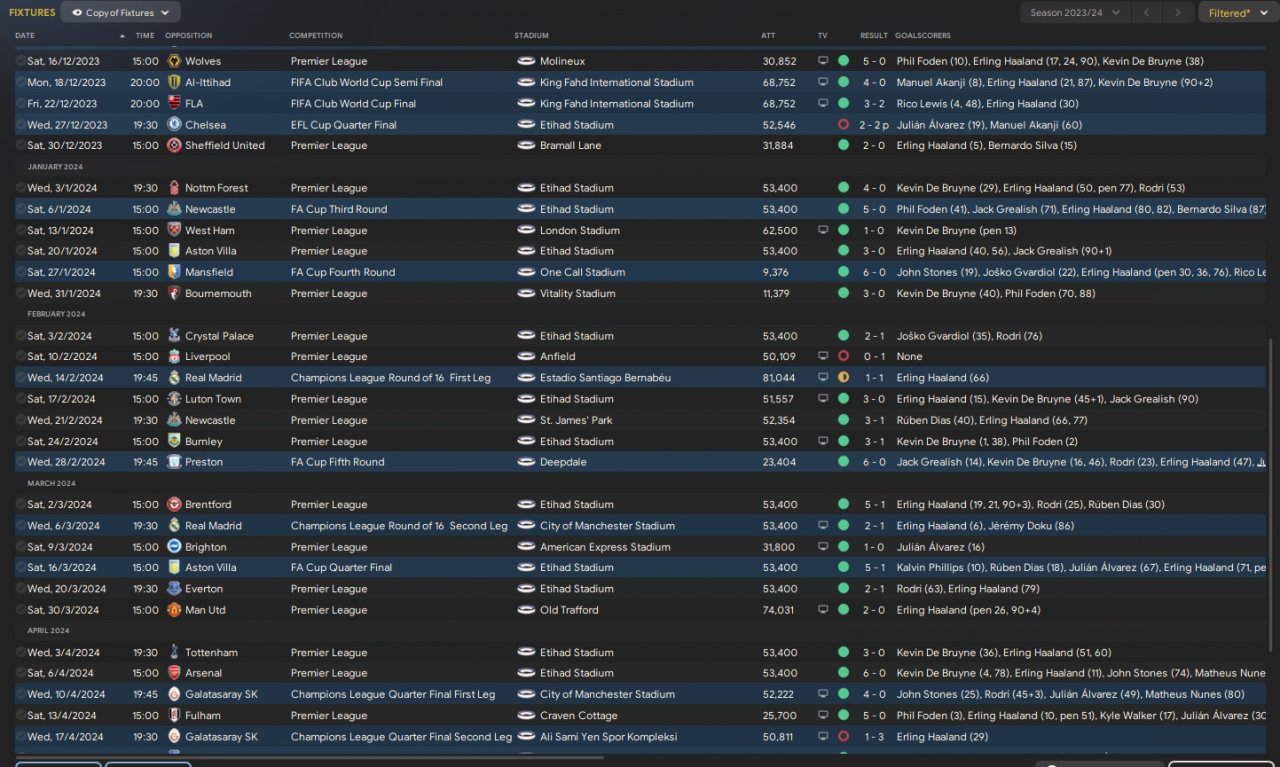Expand the Season 2023/24 selector
Viewport: 1280px width, 767px height.
click(x=1074, y=13)
